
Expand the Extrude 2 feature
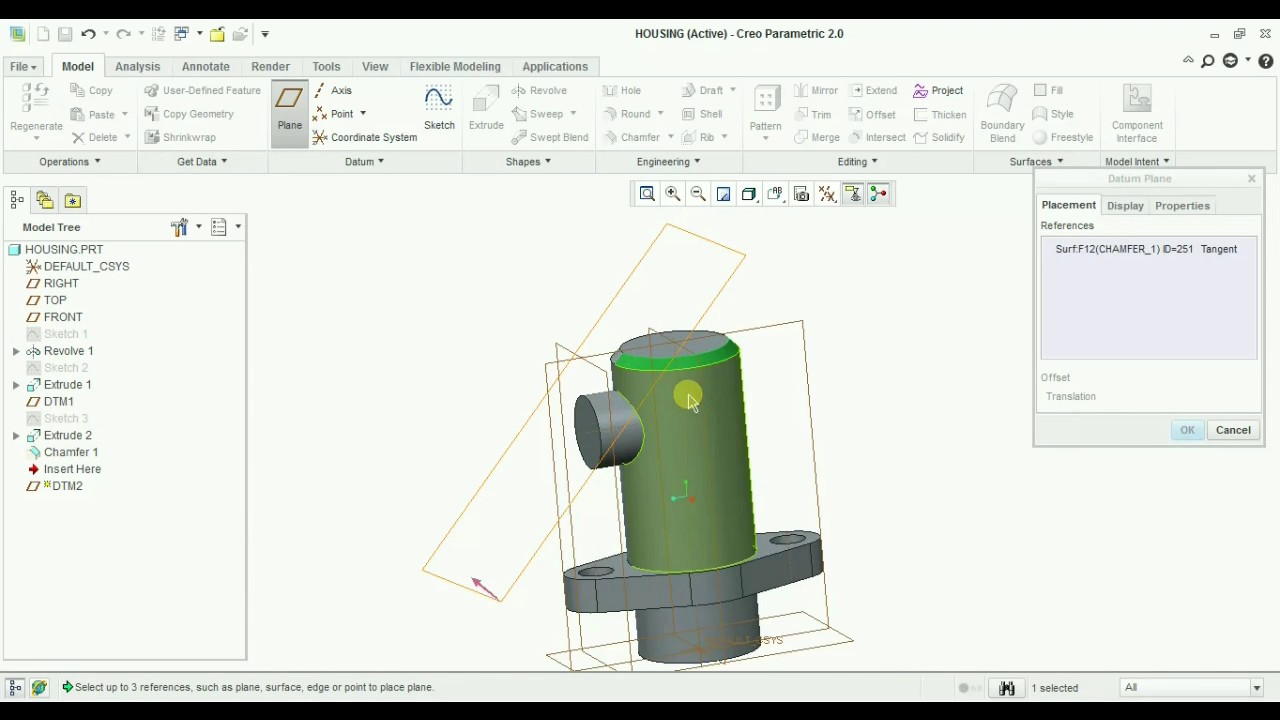coord(16,436)
